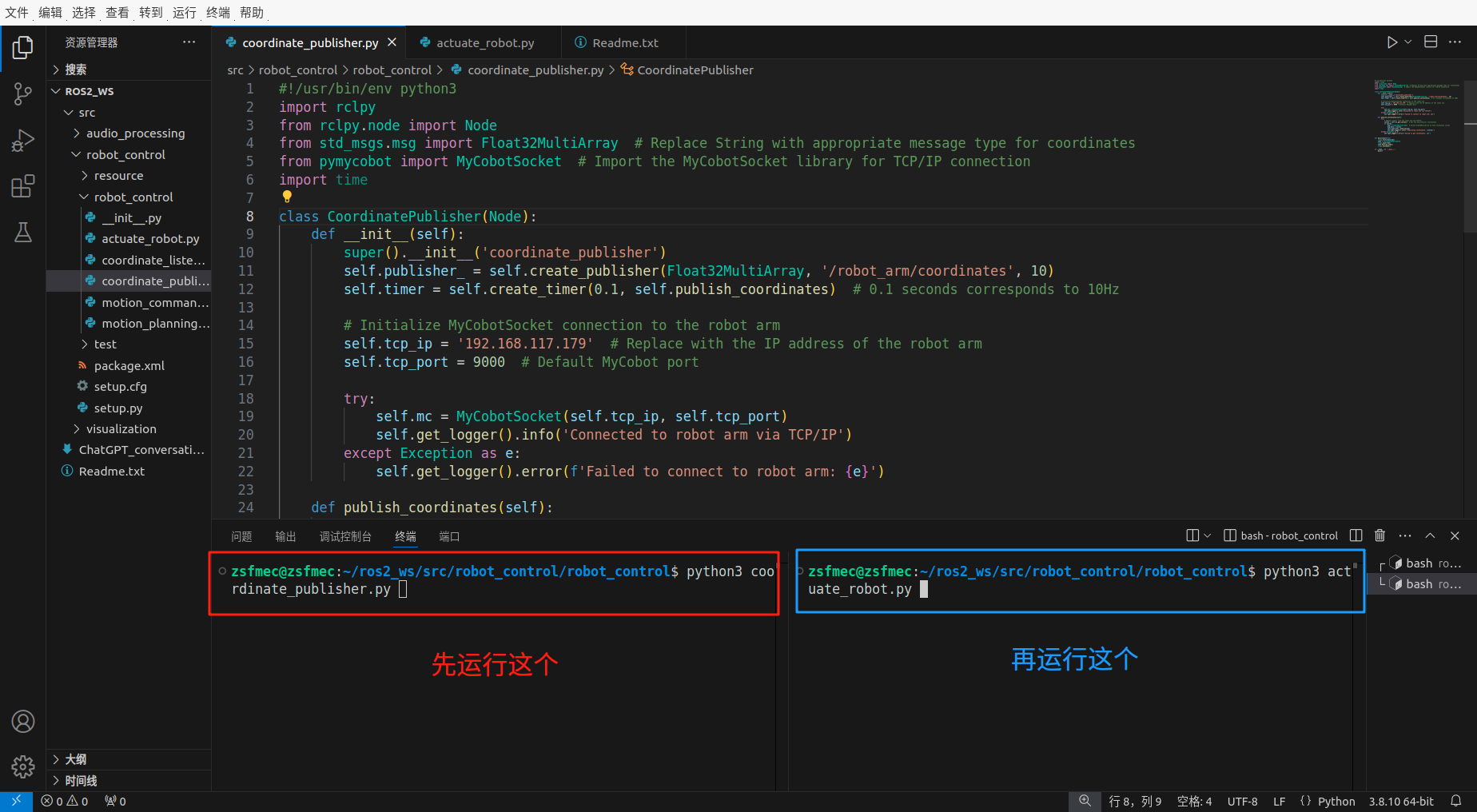
Task: Collapse the src folder
Action: pyautogui.click(x=129, y=113)
